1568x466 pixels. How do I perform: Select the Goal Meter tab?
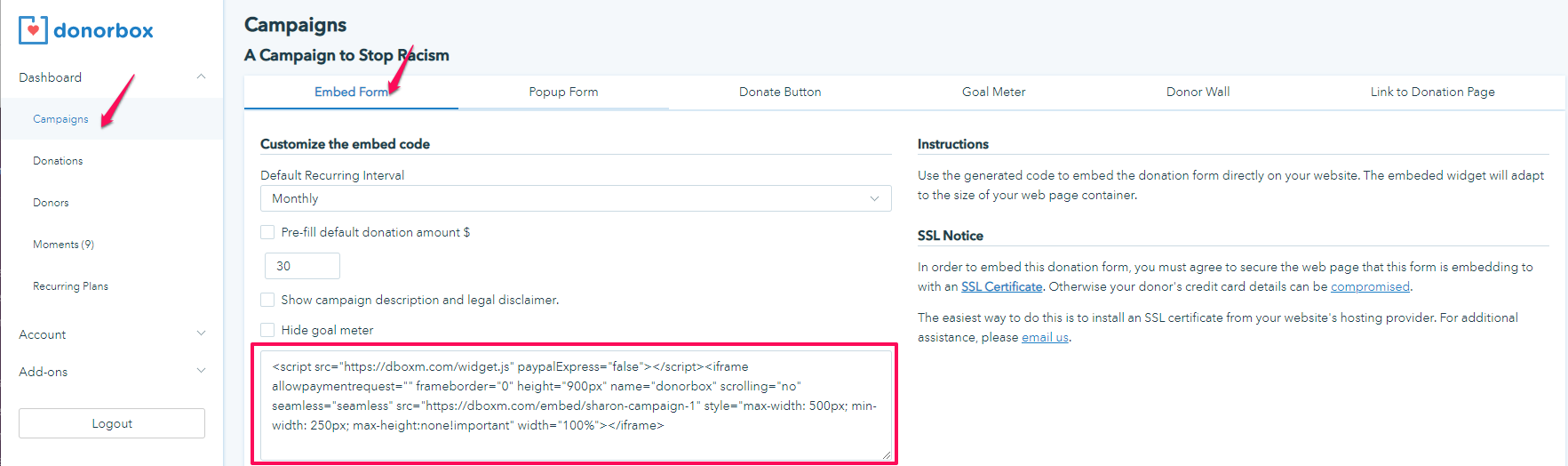tap(993, 92)
